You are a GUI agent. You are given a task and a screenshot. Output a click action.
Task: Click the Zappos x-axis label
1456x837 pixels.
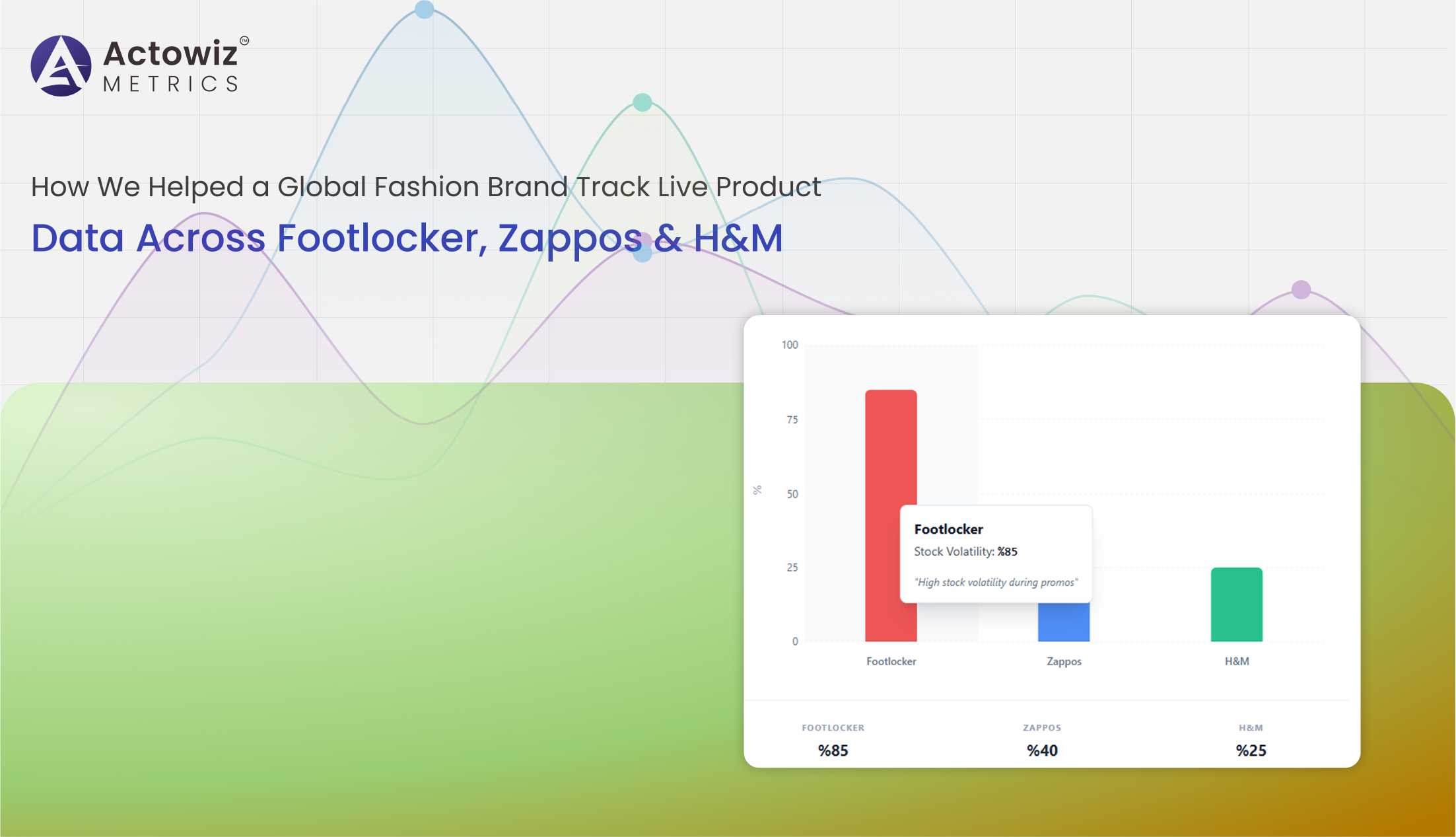tap(1064, 661)
